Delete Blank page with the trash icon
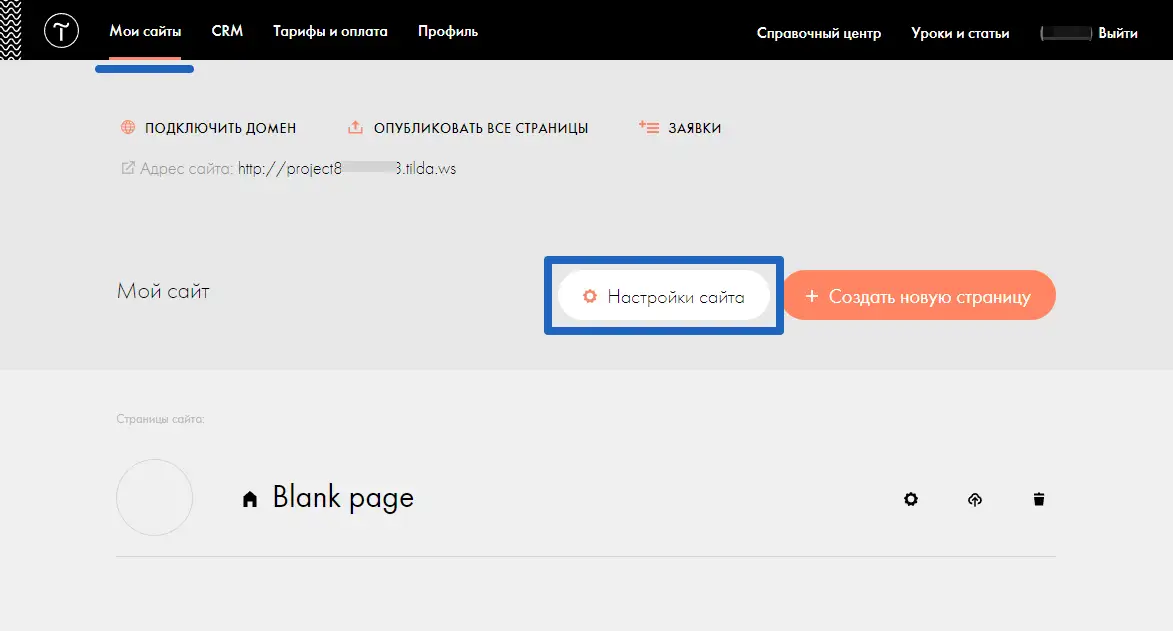This screenshot has height=631, width=1173. 1039,499
